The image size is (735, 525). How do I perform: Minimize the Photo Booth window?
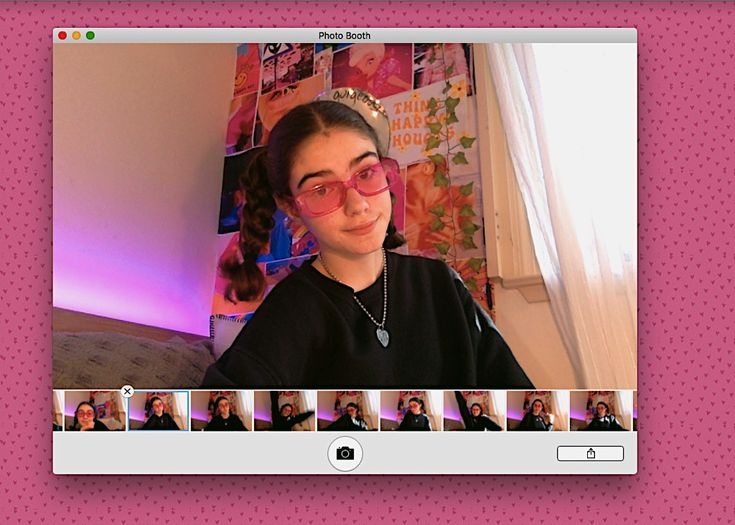coord(76,36)
